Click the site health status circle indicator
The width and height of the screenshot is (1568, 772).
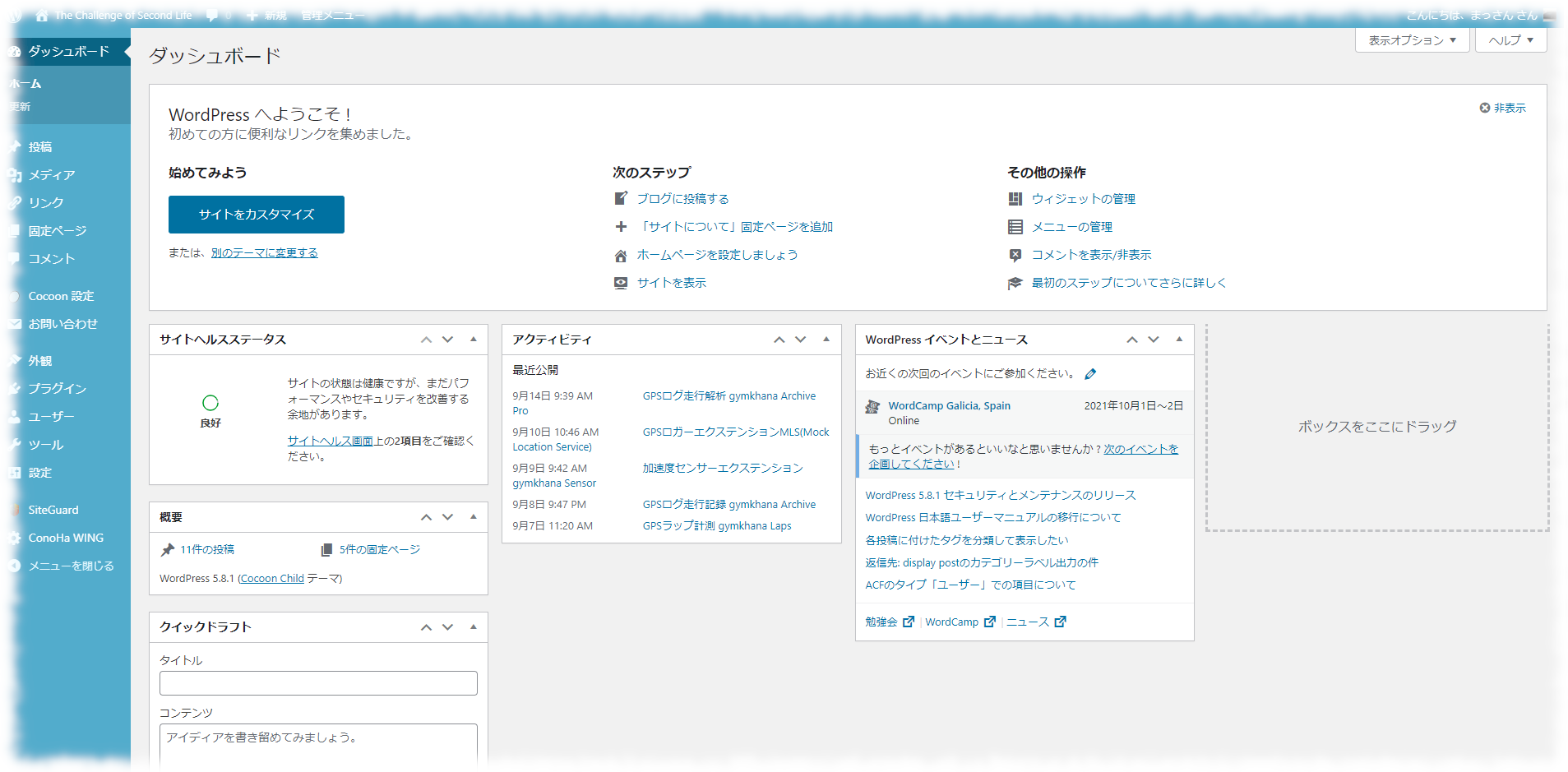click(210, 402)
